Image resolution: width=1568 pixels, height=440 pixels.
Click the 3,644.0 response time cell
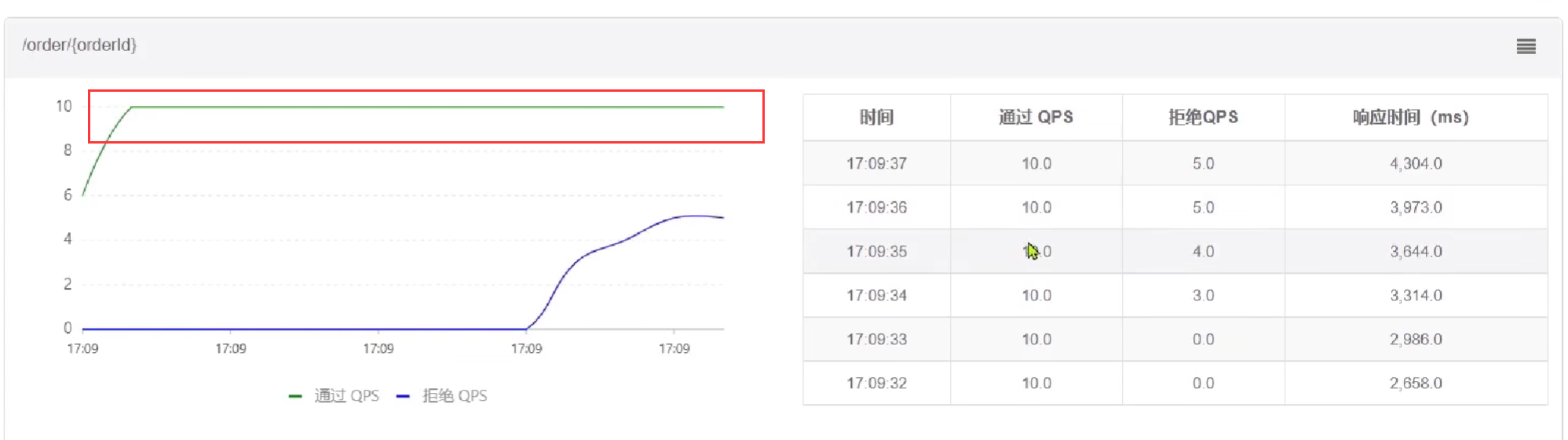point(1416,252)
